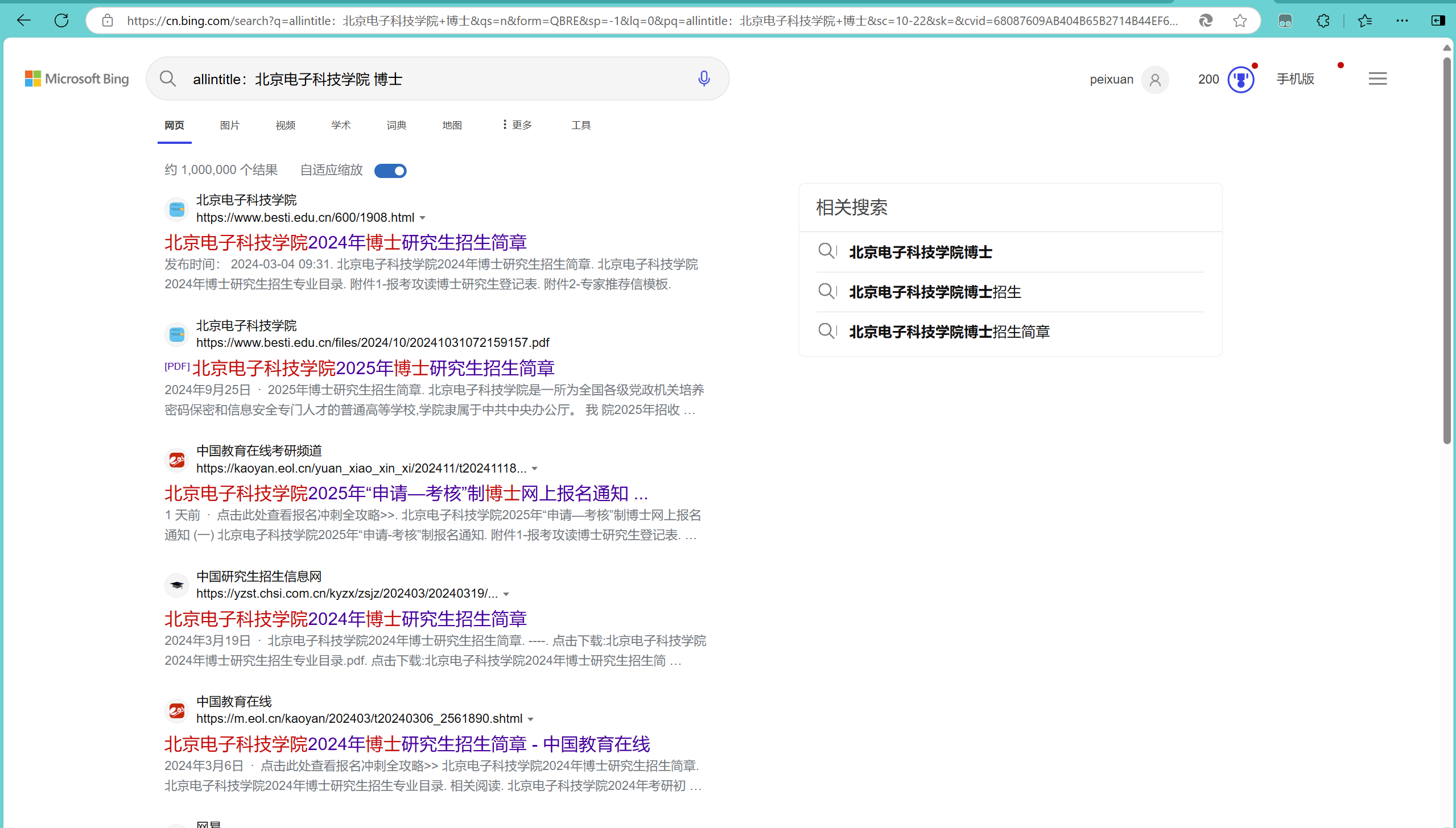The image size is (1456, 828).
Task: Toggle the browser sidebar icon
Action: [1438, 21]
